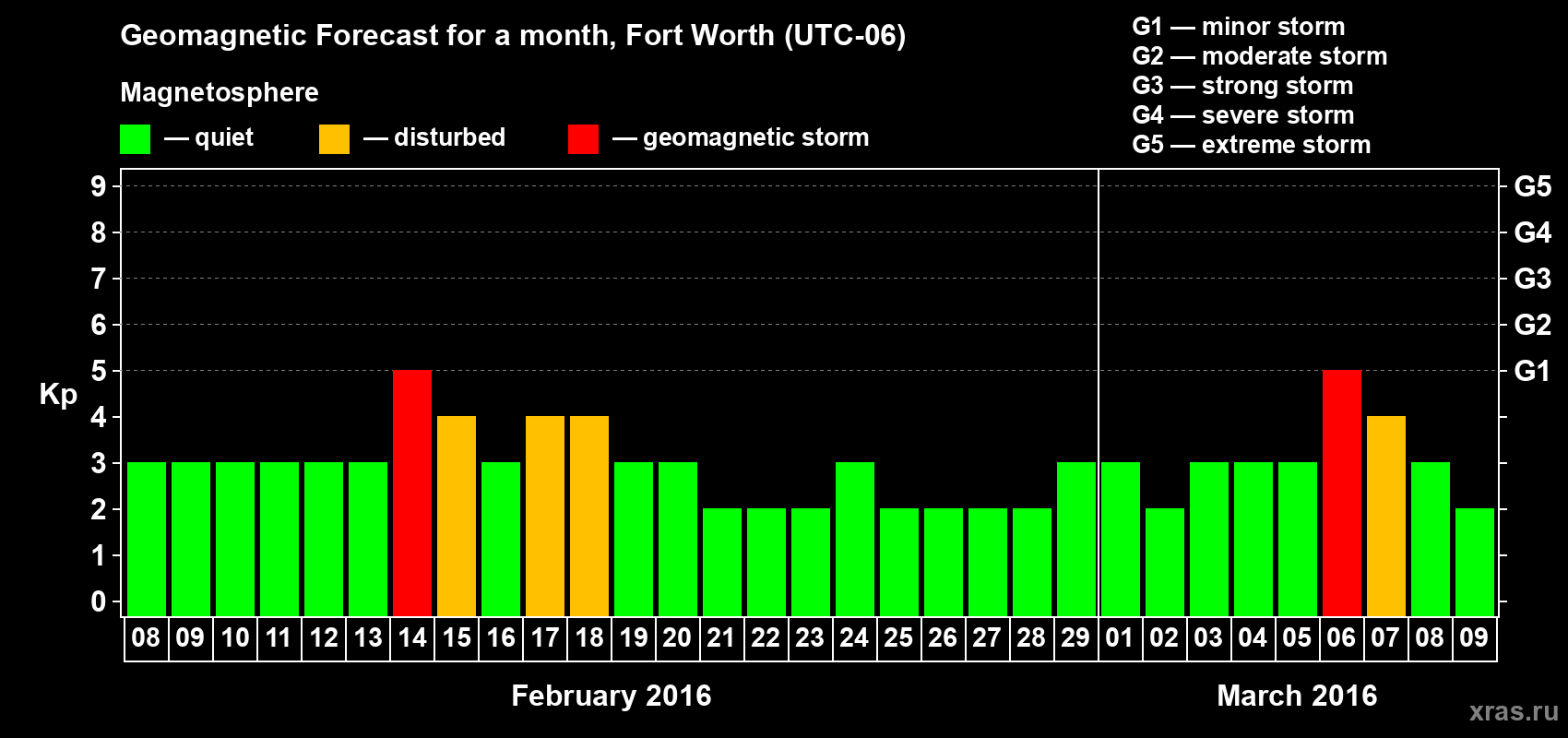Click the orange bar for March 07
The height and width of the screenshot is (738, 1568).
(1386, 517)
